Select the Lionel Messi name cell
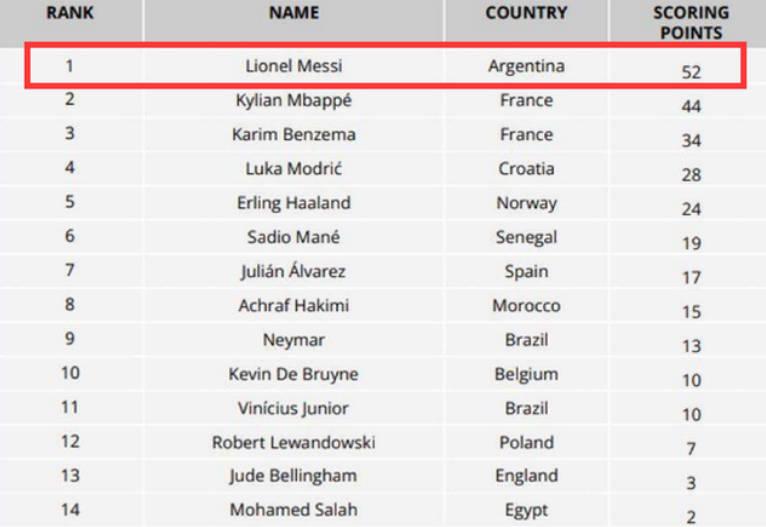 tap(294, 67)
